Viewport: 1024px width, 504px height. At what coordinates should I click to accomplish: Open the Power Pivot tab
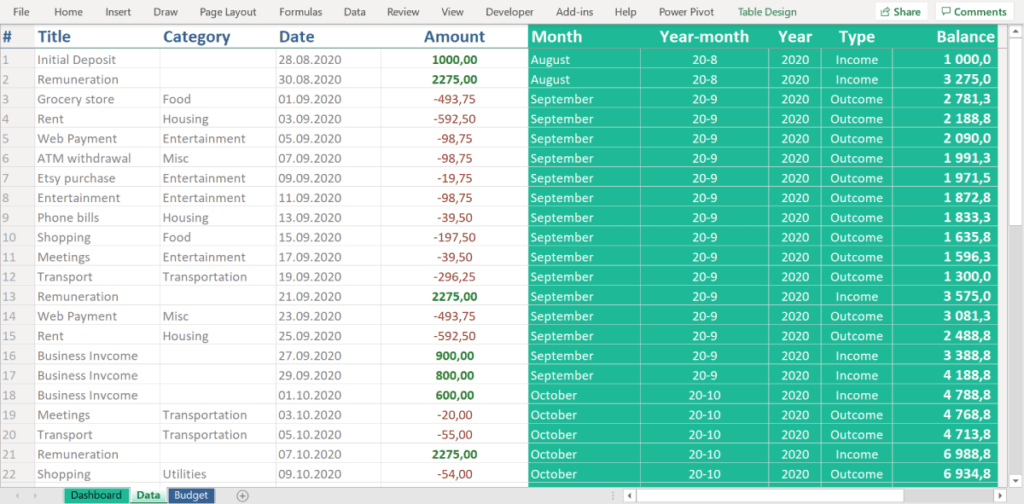tap(686, 12)
